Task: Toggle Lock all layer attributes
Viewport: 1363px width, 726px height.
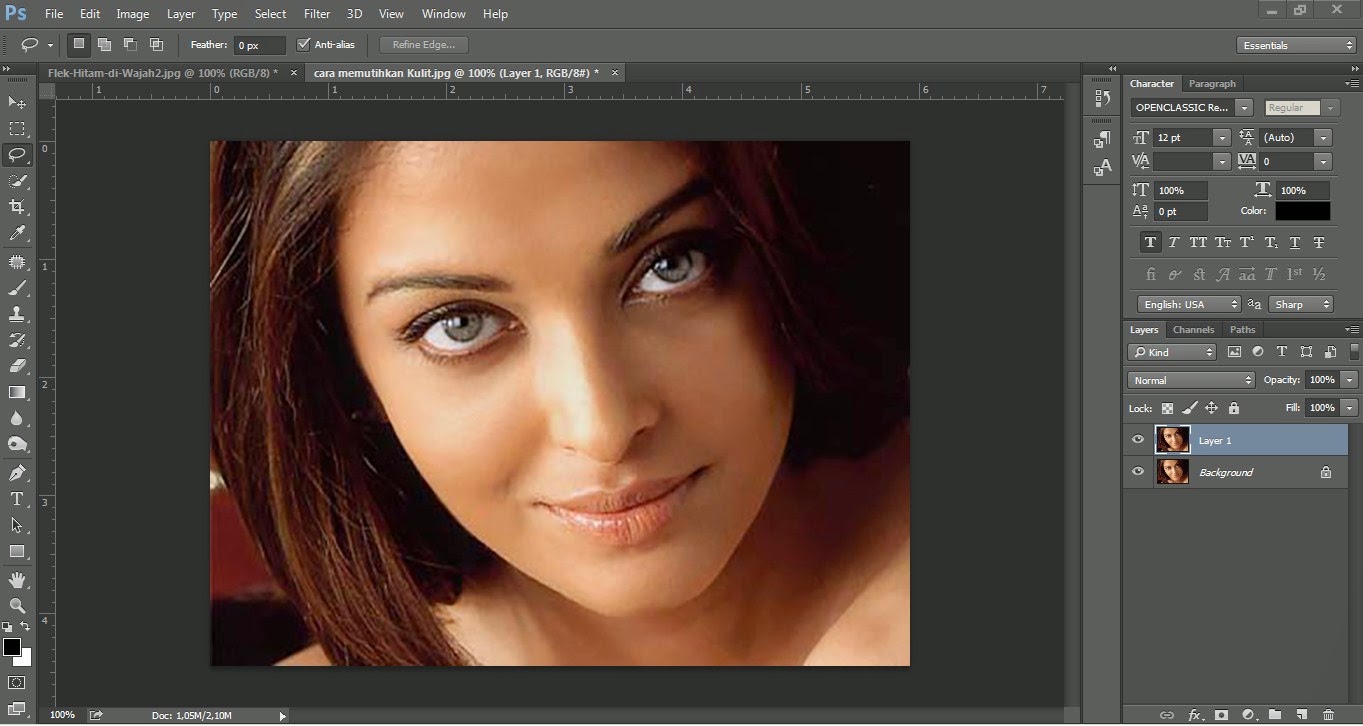Action: click(1234, 408)
